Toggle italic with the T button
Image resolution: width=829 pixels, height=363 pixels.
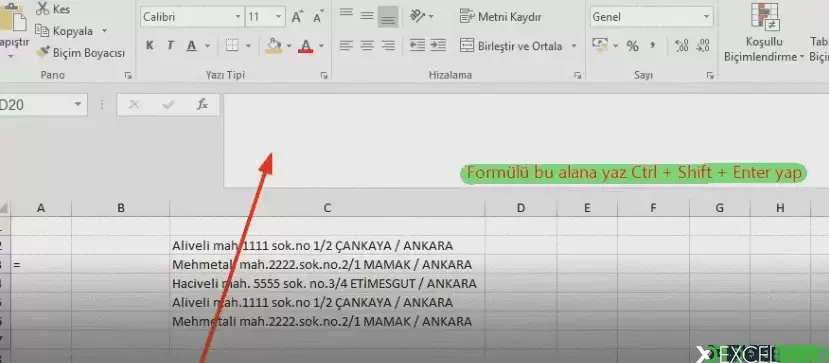pos(170,46)
